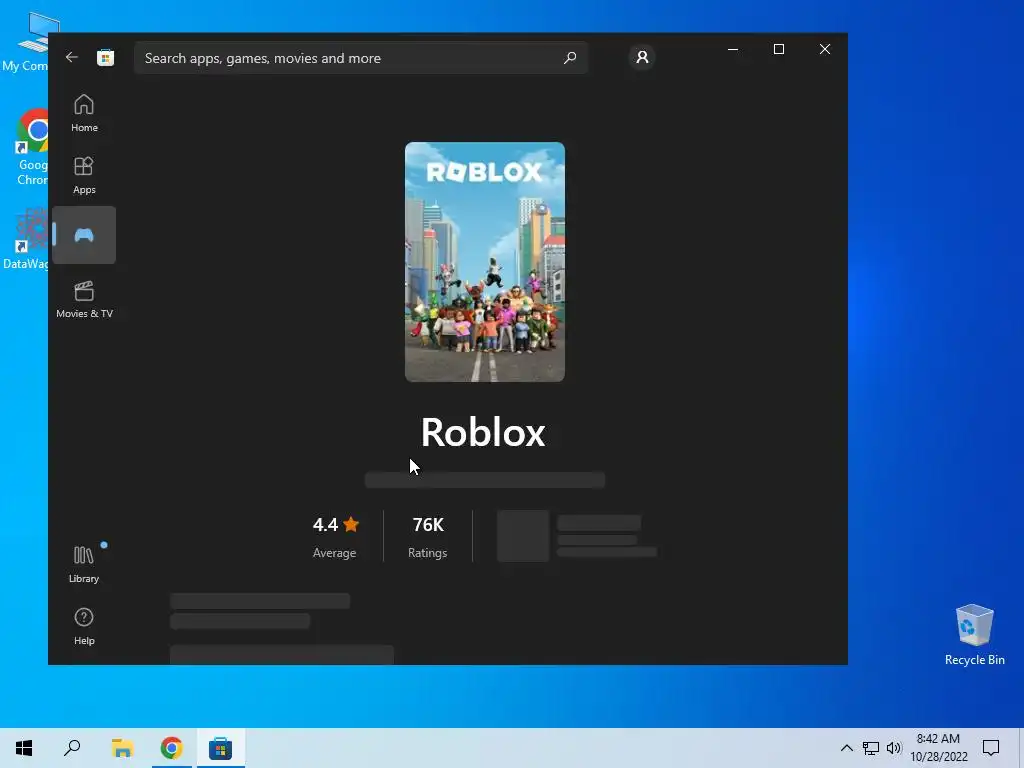Show hidden system tray icons
The width and height of the screenshot is (1024, 768).
[x=846, y=748]
